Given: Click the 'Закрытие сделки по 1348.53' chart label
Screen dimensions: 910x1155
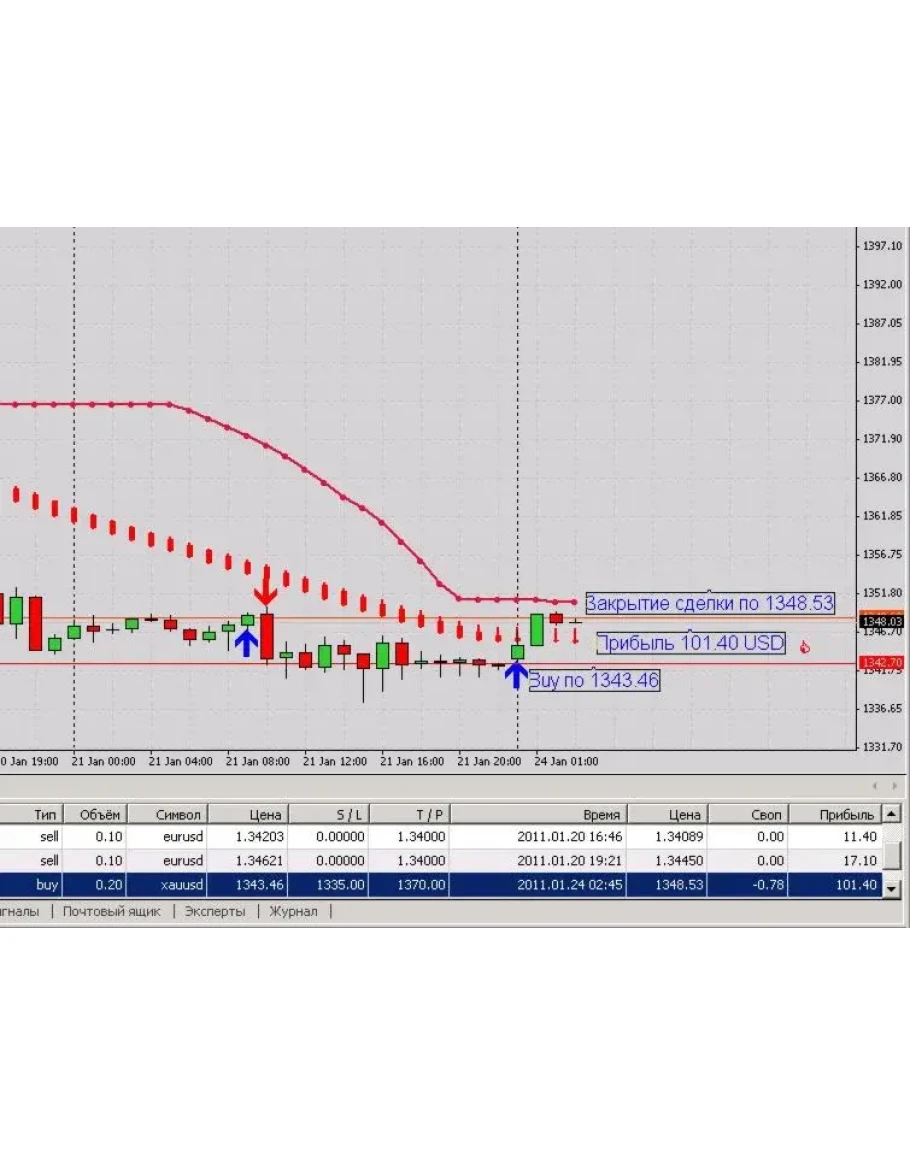Looking at the screenshot, I should (709, 603).
